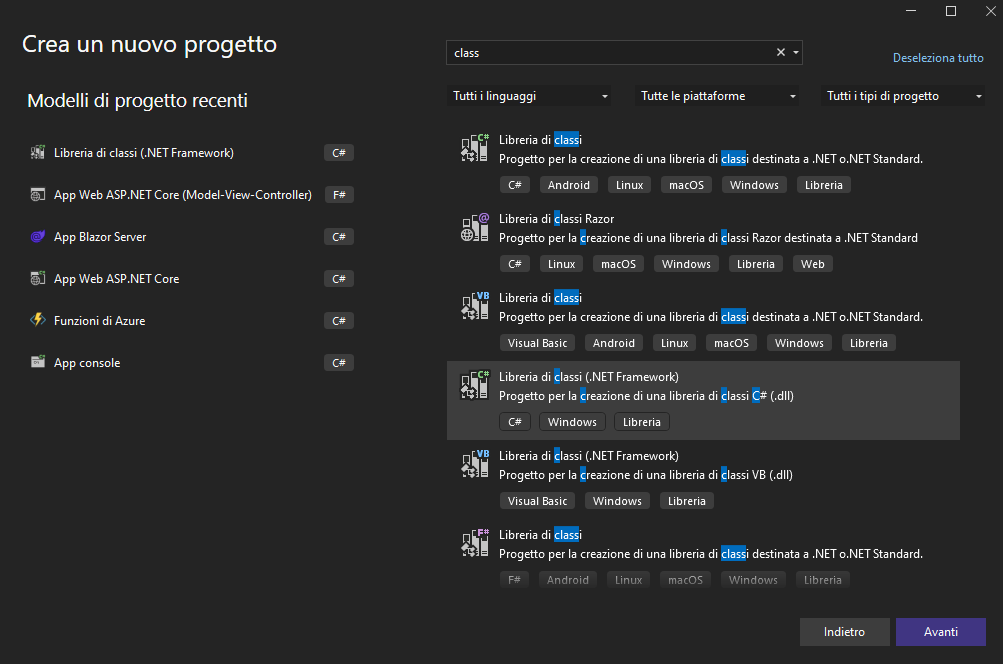Viewport: 1003px width, 664px height.
Task: Click the Deseleziona tutto link
Action: coord(938,58)
